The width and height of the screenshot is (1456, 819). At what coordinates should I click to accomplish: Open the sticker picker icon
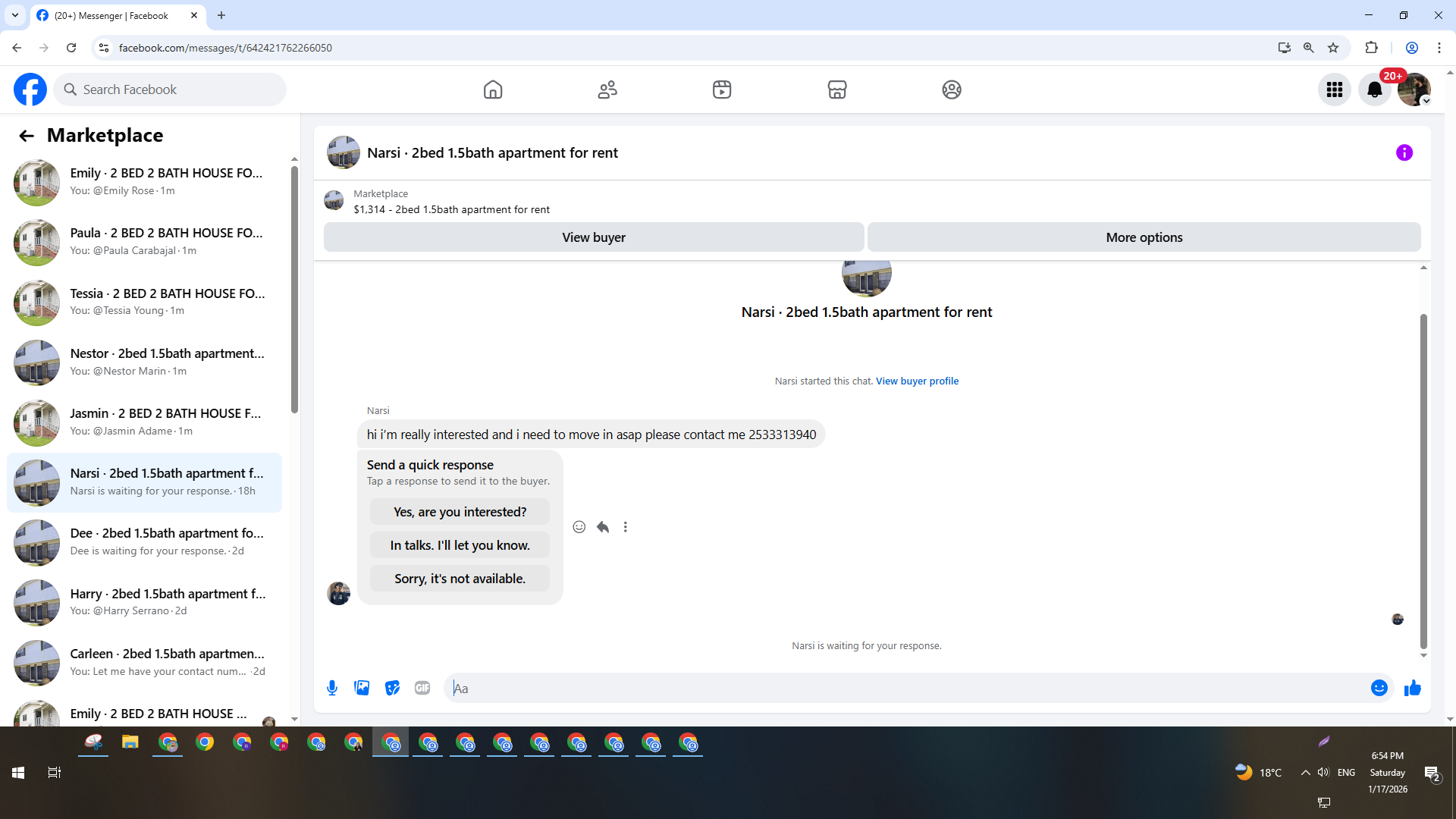392,688
